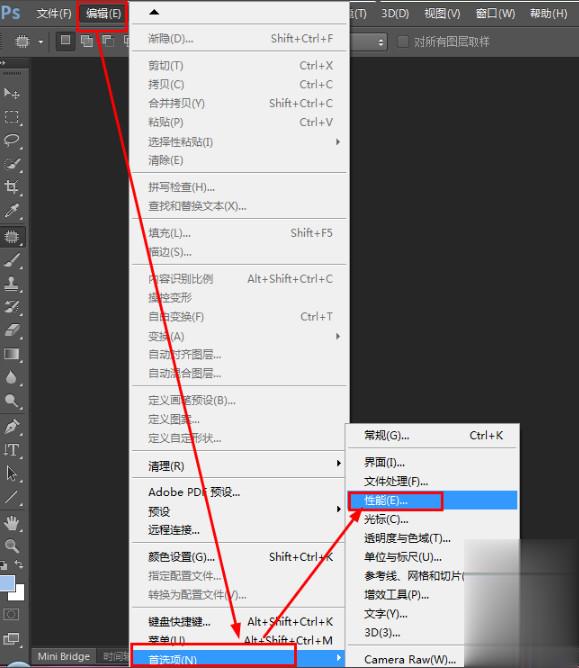Select the Gradient tool
The width and height of the screenshot is (579, 668).
pos(11,354)
